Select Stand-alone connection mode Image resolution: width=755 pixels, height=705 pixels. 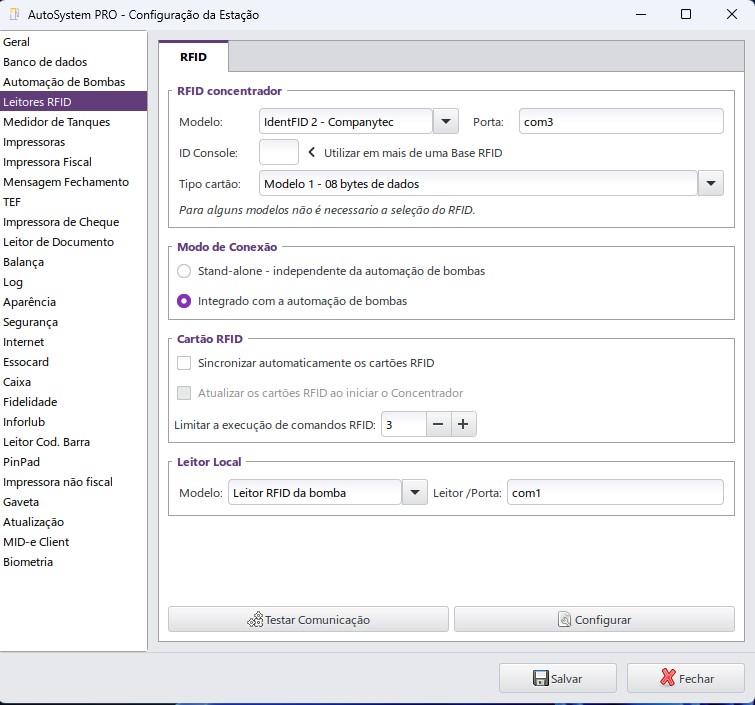click(x=183, y=271)
